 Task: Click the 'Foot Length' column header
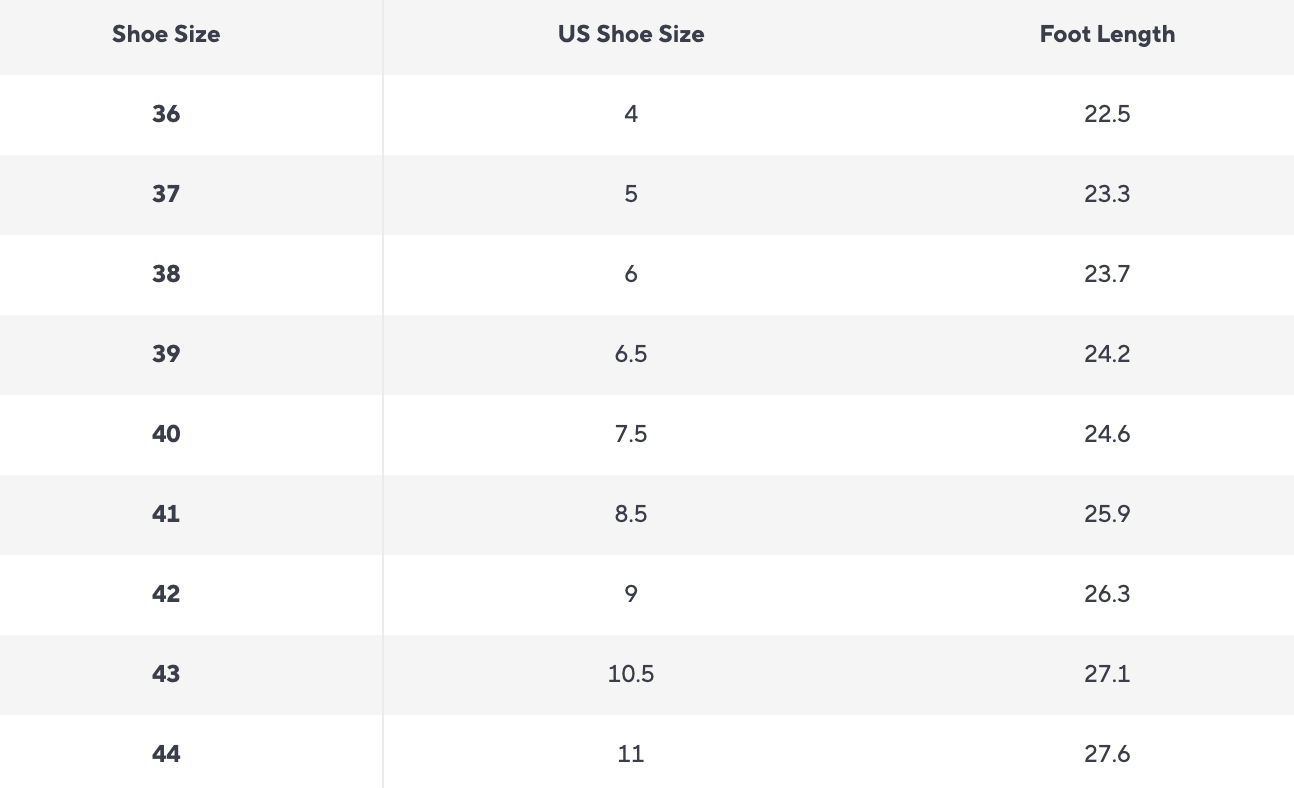(x=1107, y=34)
